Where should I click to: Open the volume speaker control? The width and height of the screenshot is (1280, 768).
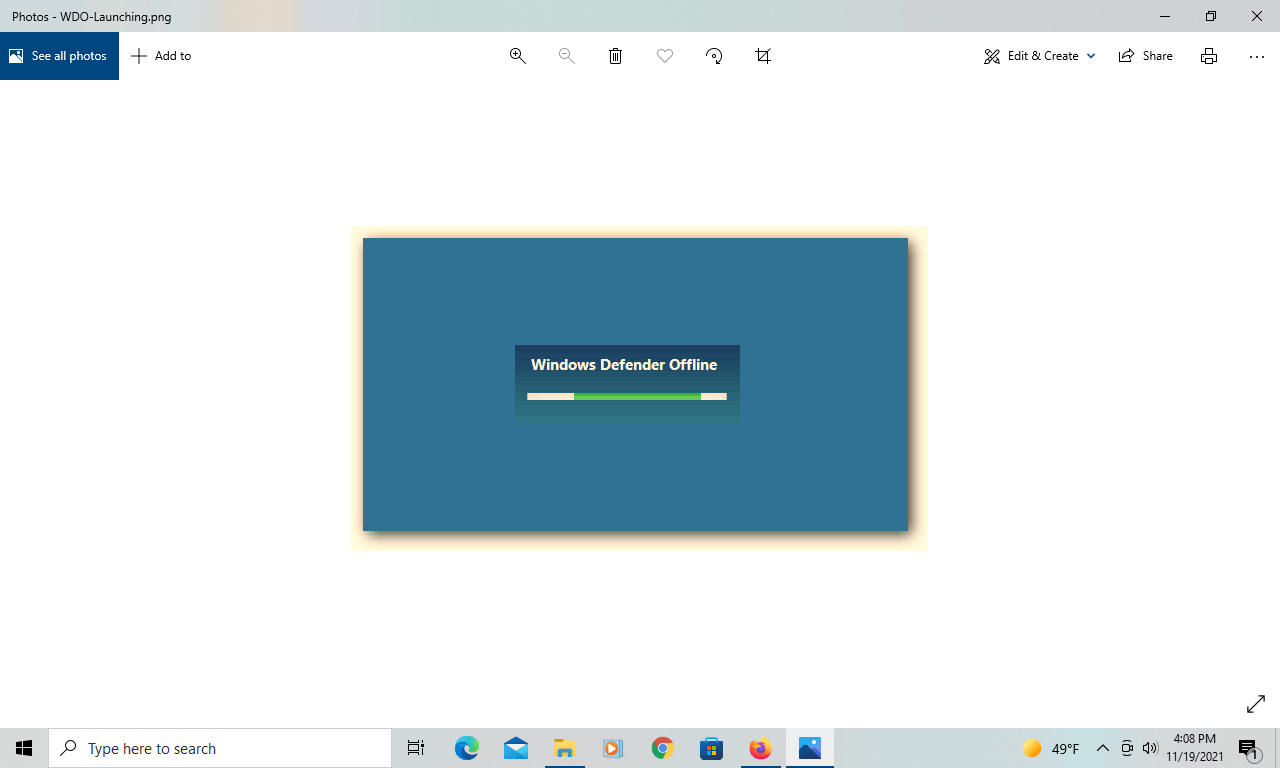pos(1150,748)
